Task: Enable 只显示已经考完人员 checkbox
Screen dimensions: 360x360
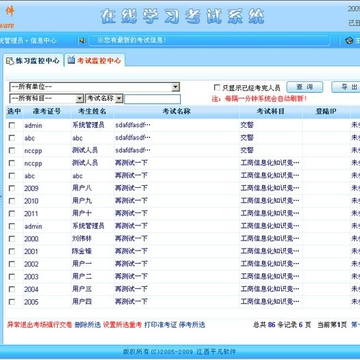Action: tap(217, 88)
